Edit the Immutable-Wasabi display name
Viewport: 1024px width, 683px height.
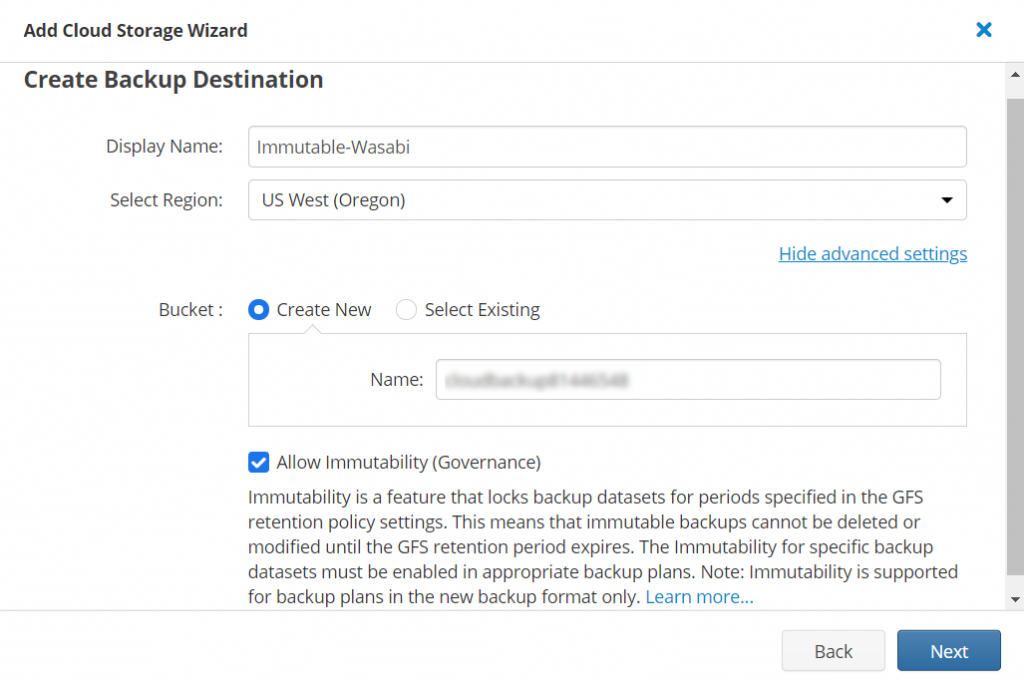tap(607, 146)
